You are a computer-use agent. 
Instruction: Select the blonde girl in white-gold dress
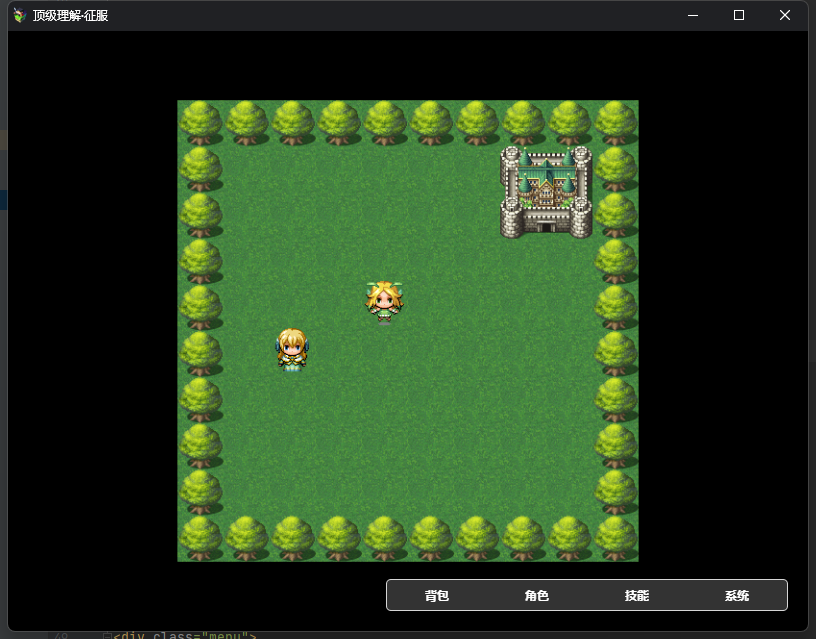click(x=292, y=349)
